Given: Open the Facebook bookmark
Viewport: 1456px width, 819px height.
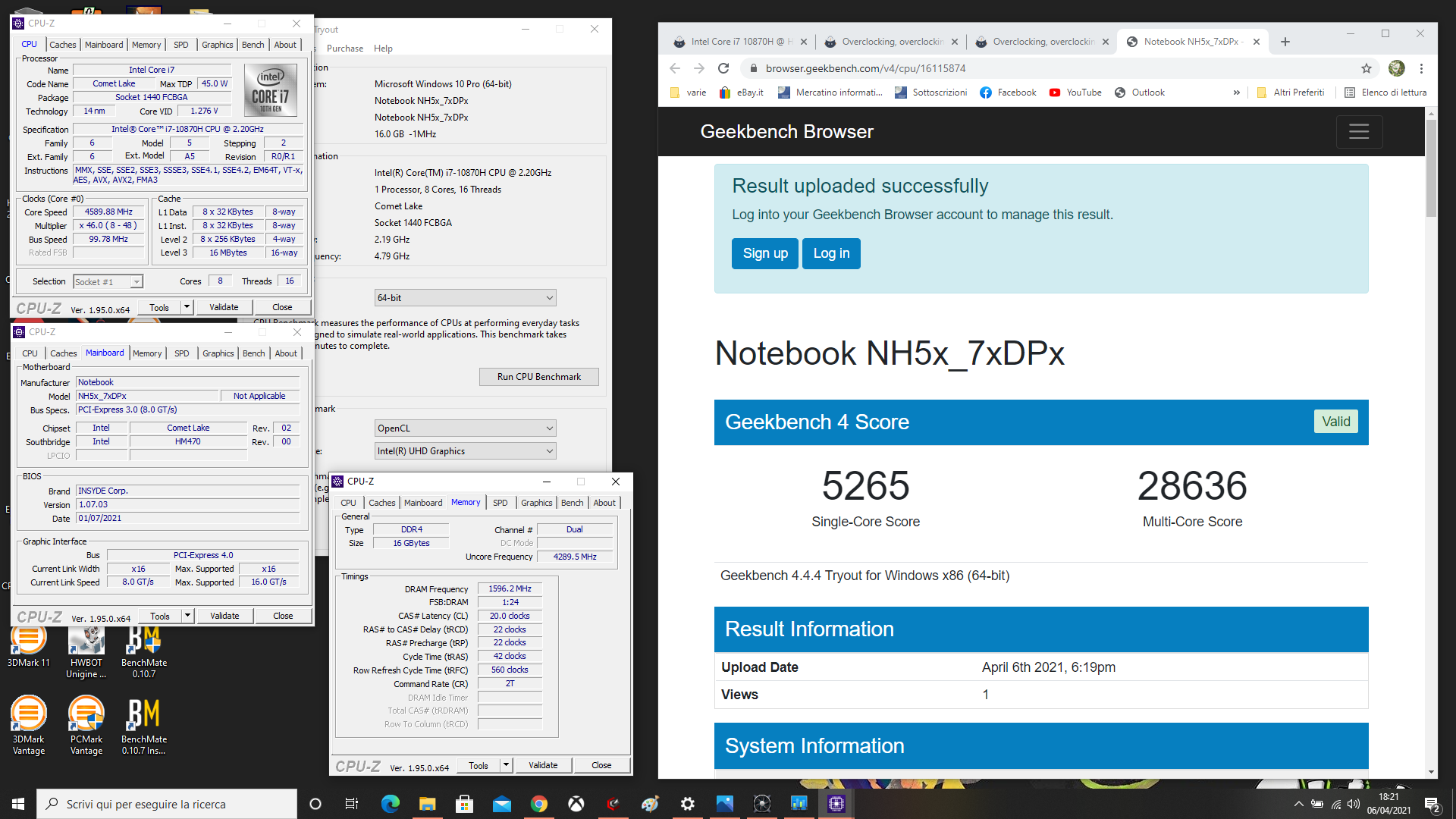Looking at the screenshot, I should tap(1008, 93).
